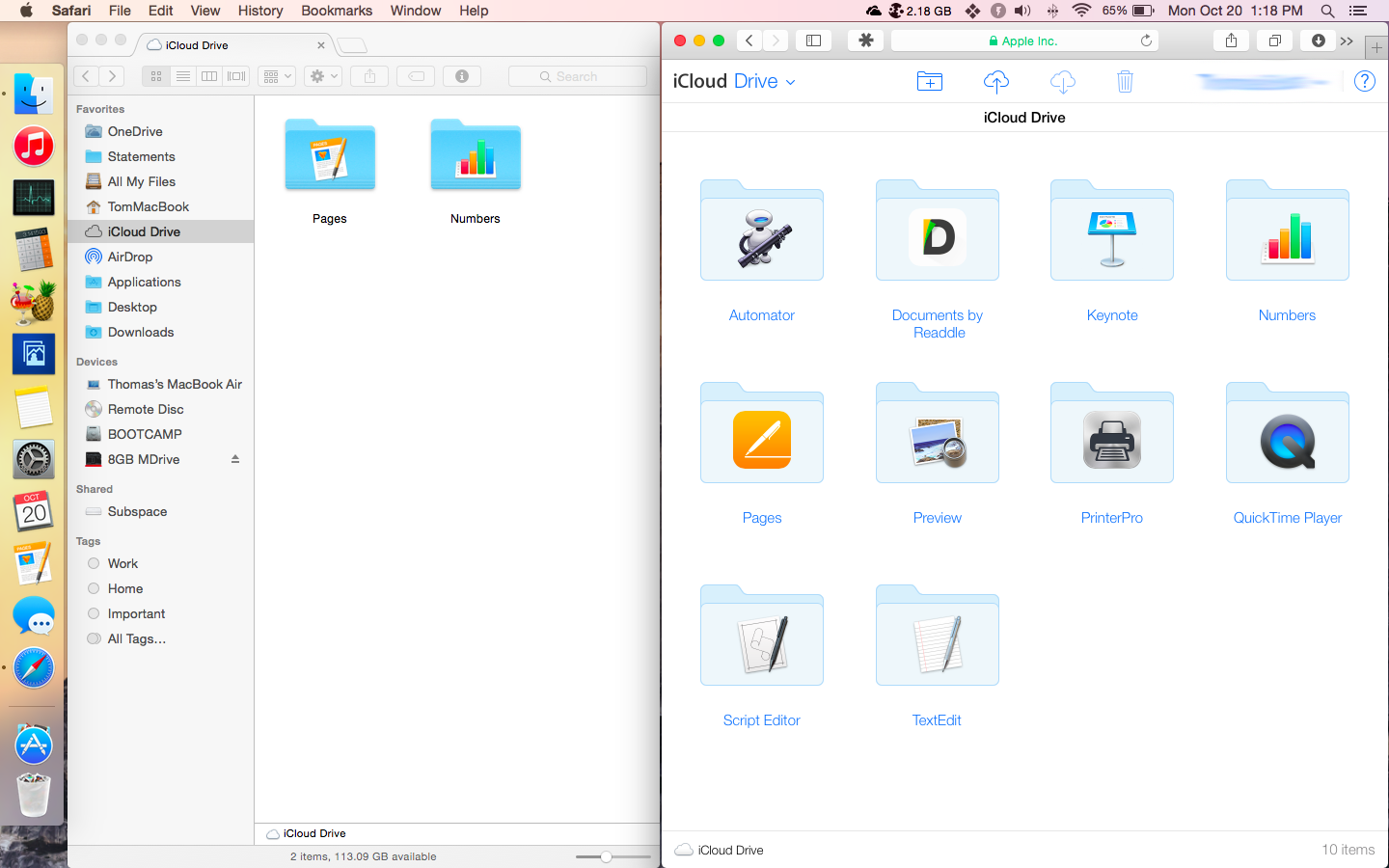Click the upload to cloud icon
Viewport: 1389px width, 868px height.
point(996,82)
